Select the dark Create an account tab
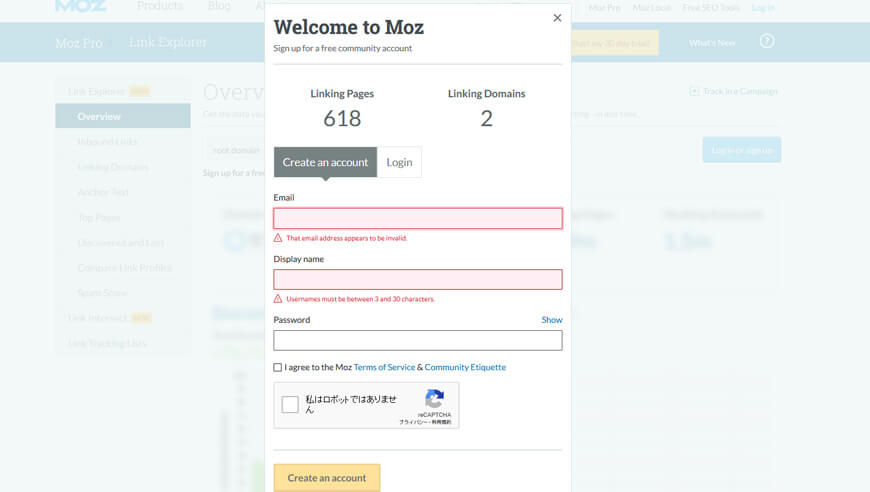Screen dimensions: 870x492 pos(325,162)
